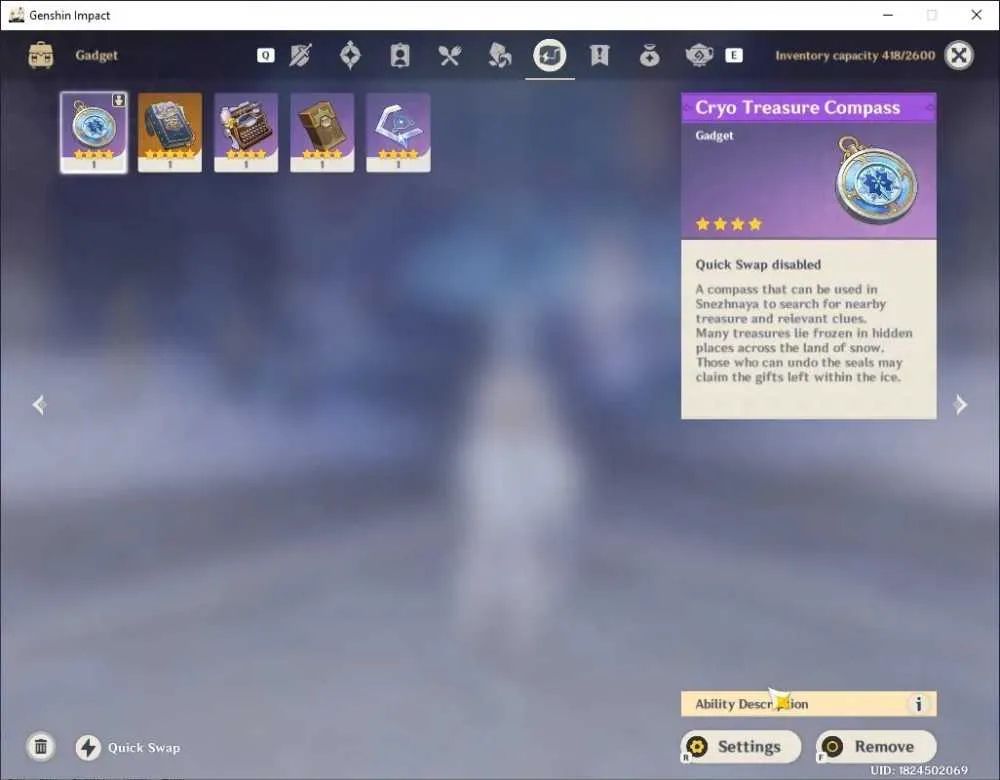Click the backpack inventory icon
Image resolution: width=1000 pixels, height=780 pixels.
[x=41, y=55]
